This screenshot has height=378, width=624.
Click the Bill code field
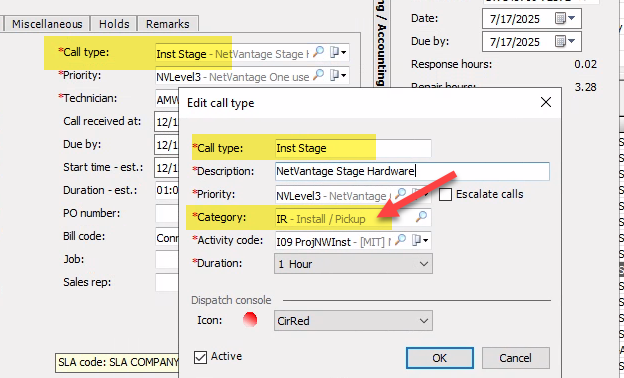tap(167, 237)
